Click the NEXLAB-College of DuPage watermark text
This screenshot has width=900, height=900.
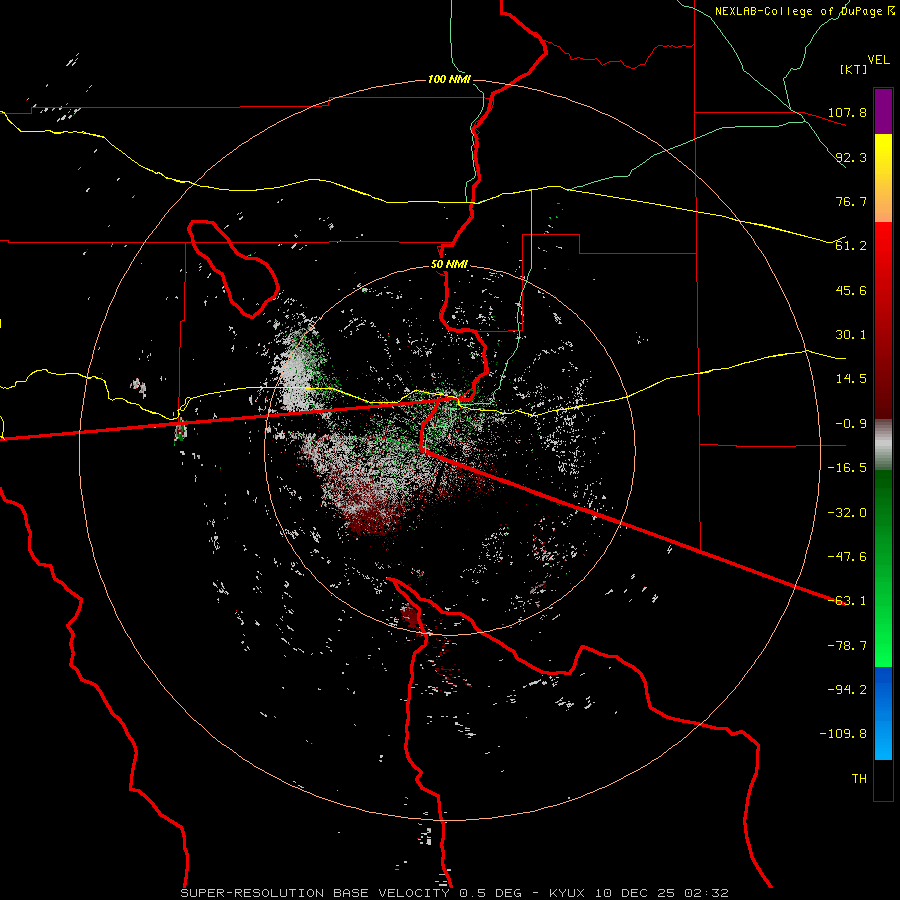pos(804,11)
